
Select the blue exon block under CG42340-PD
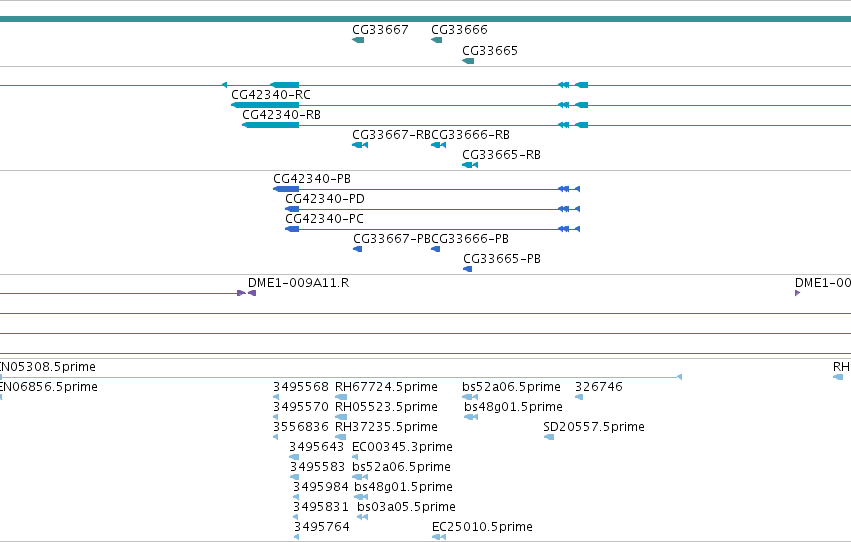(292, 209)
